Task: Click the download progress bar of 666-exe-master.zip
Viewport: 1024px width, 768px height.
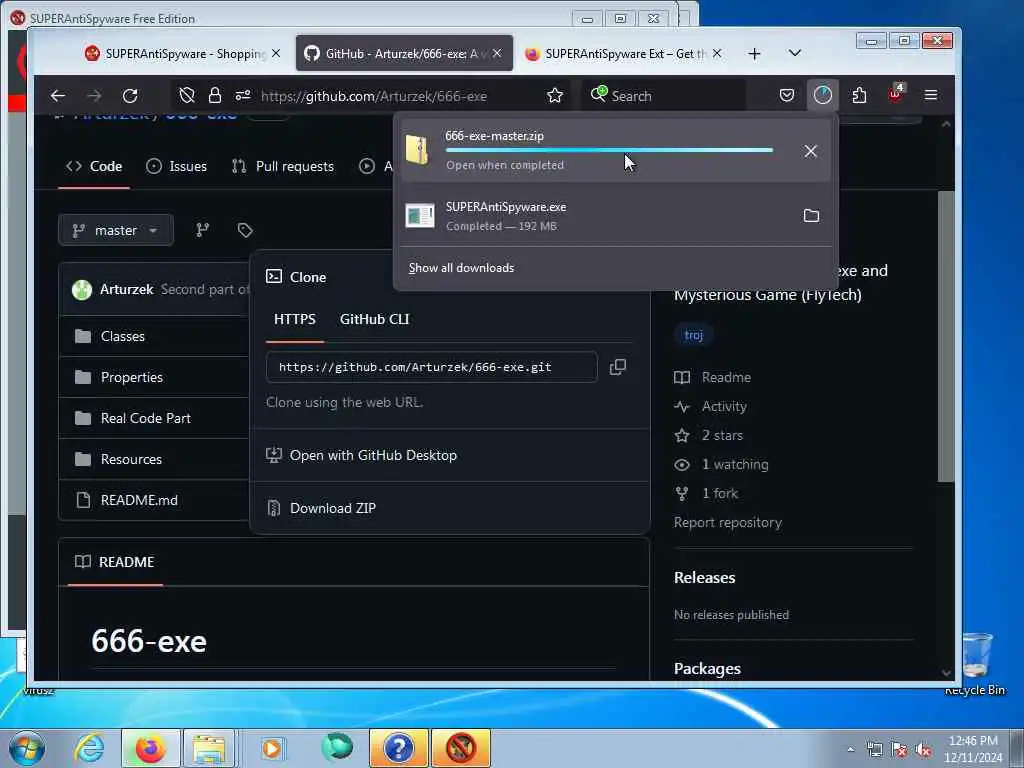Action: pyautogui.click(x=609, y=150)
